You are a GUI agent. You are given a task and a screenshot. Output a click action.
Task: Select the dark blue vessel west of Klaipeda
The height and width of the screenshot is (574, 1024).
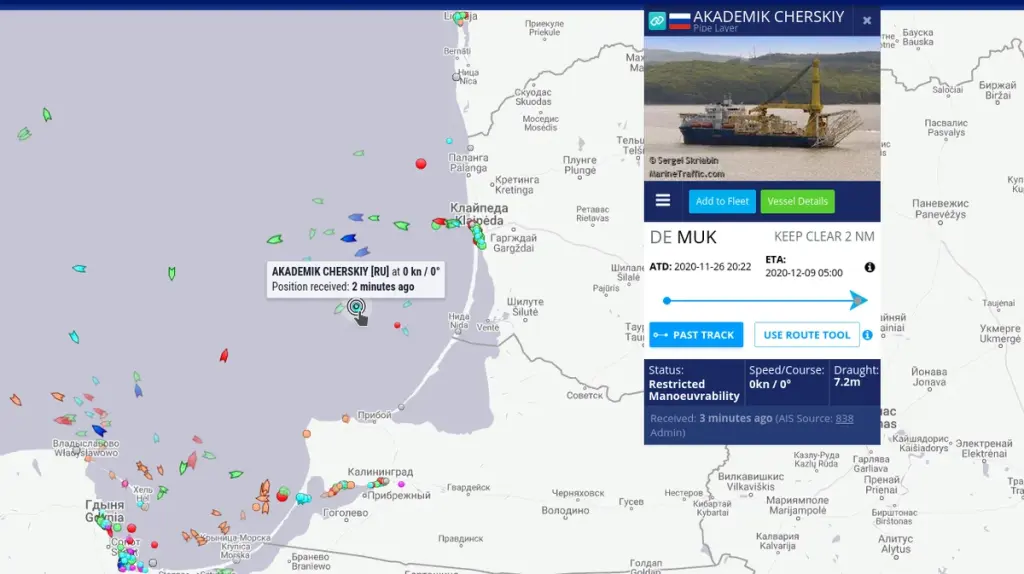349,238
